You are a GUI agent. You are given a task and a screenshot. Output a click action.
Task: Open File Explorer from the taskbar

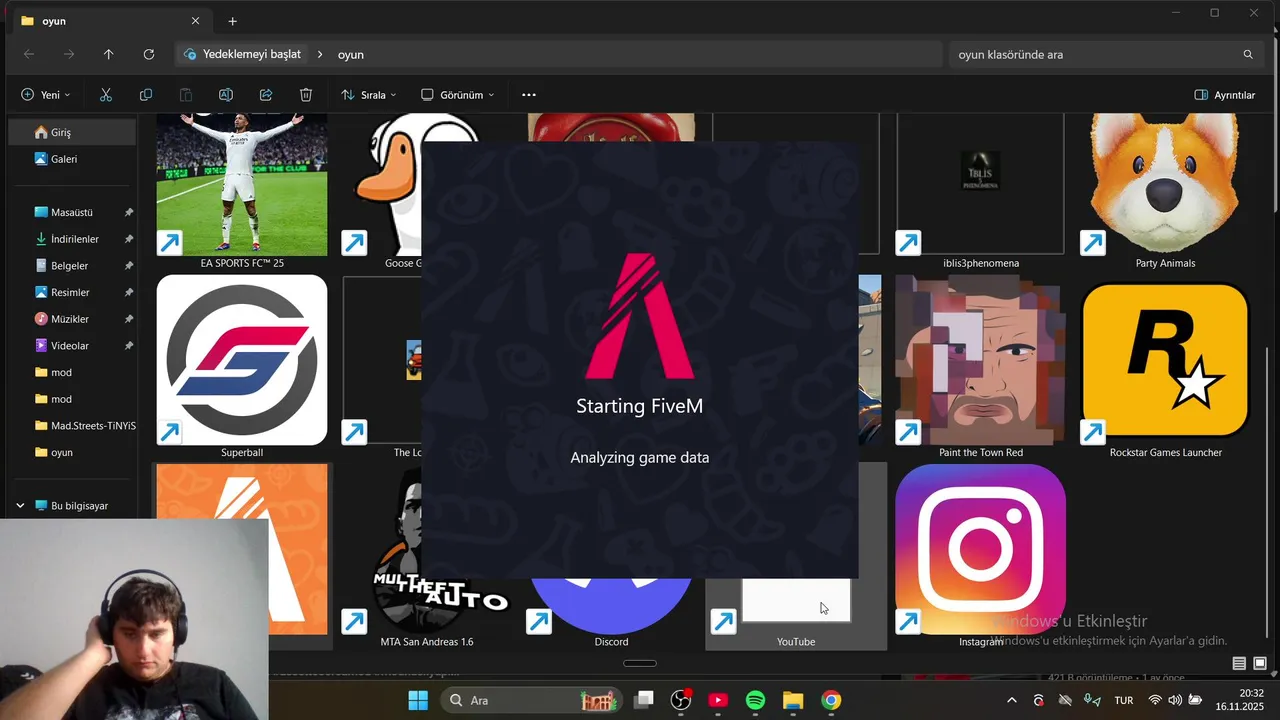793,700
